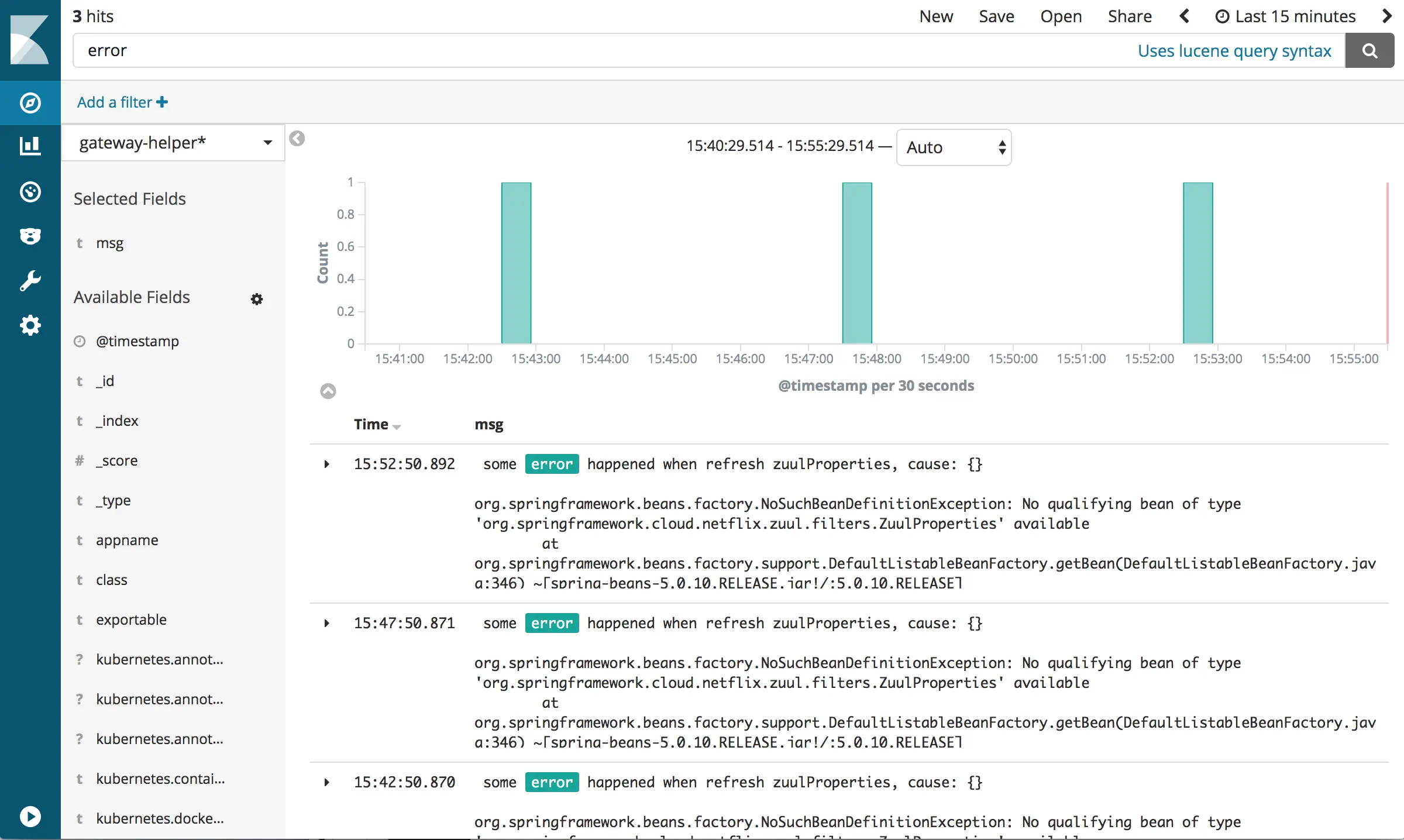This screenshot has width=1404, height=840.
Task: Click Save in the top menu
Action: coord(996,16)
